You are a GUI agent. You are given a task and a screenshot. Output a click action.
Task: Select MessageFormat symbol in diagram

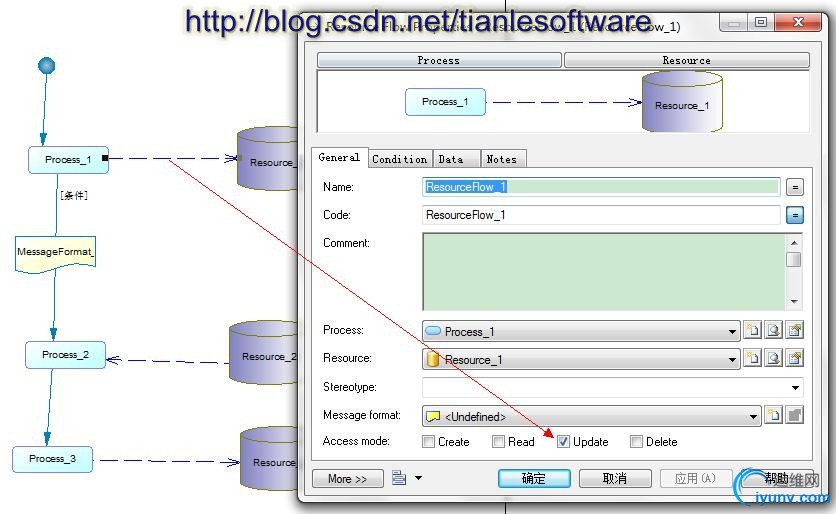(x=55, y=254)
